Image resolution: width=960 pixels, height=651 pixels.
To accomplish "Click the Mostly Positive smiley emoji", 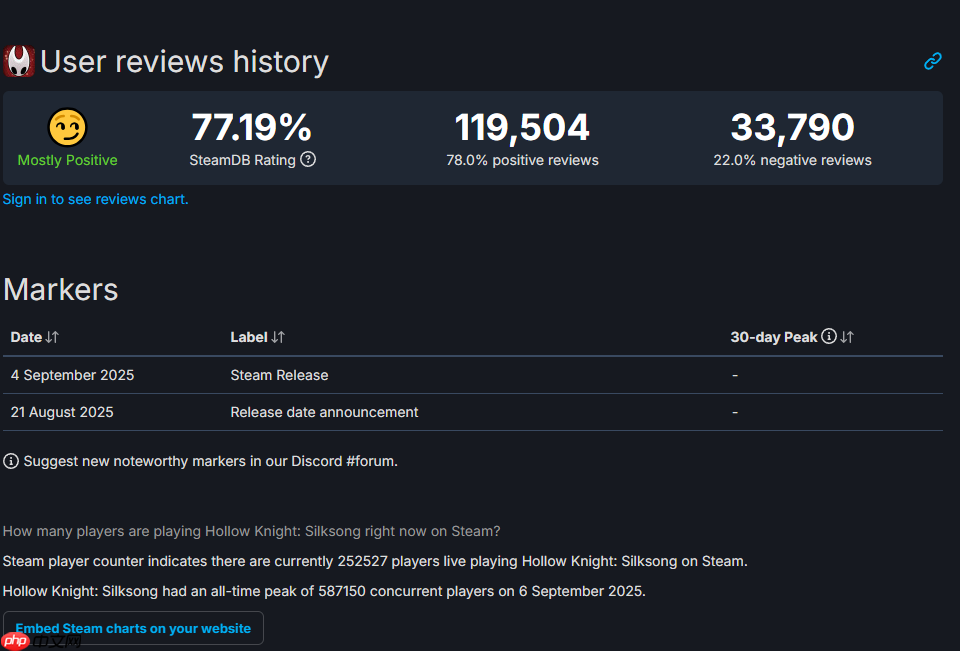I will click(67, 127).
